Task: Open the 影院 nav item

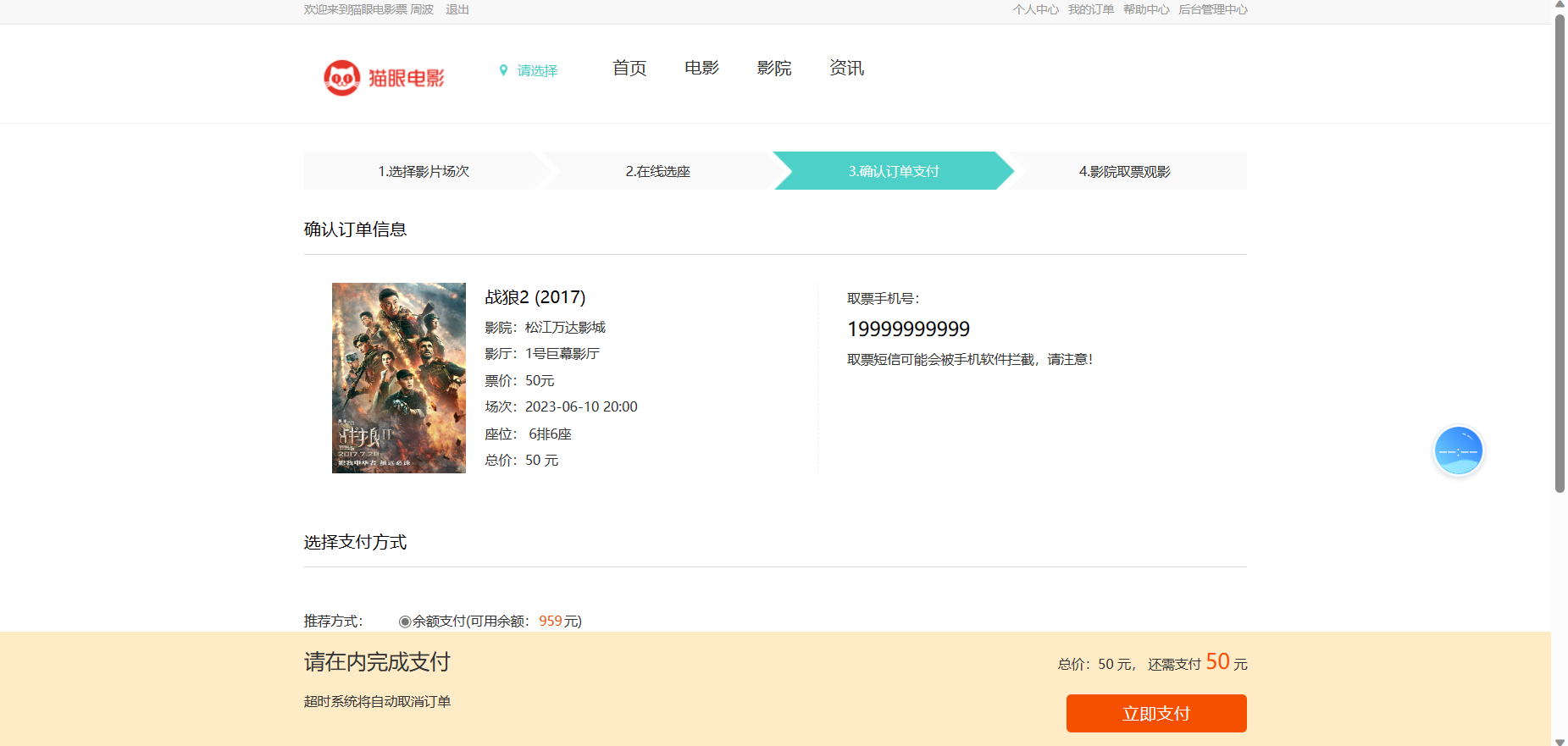Action: (774, 69)
